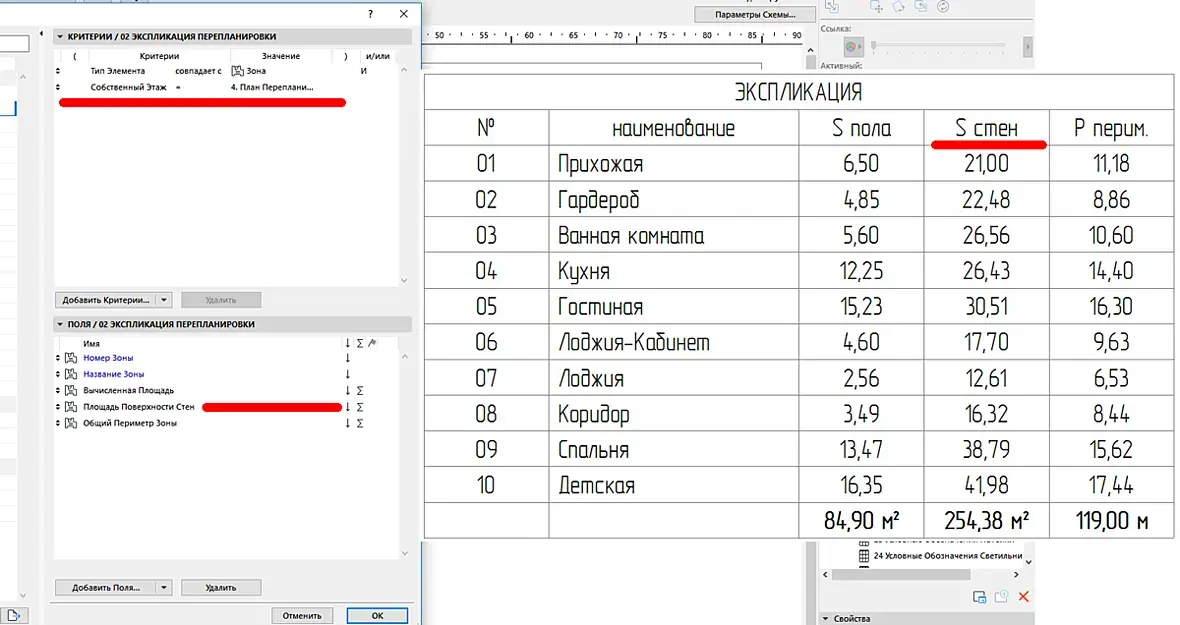Toggle sum for Общий Периметр Зоны field
Screen dimensions: 1180x625
coord(360,423)
